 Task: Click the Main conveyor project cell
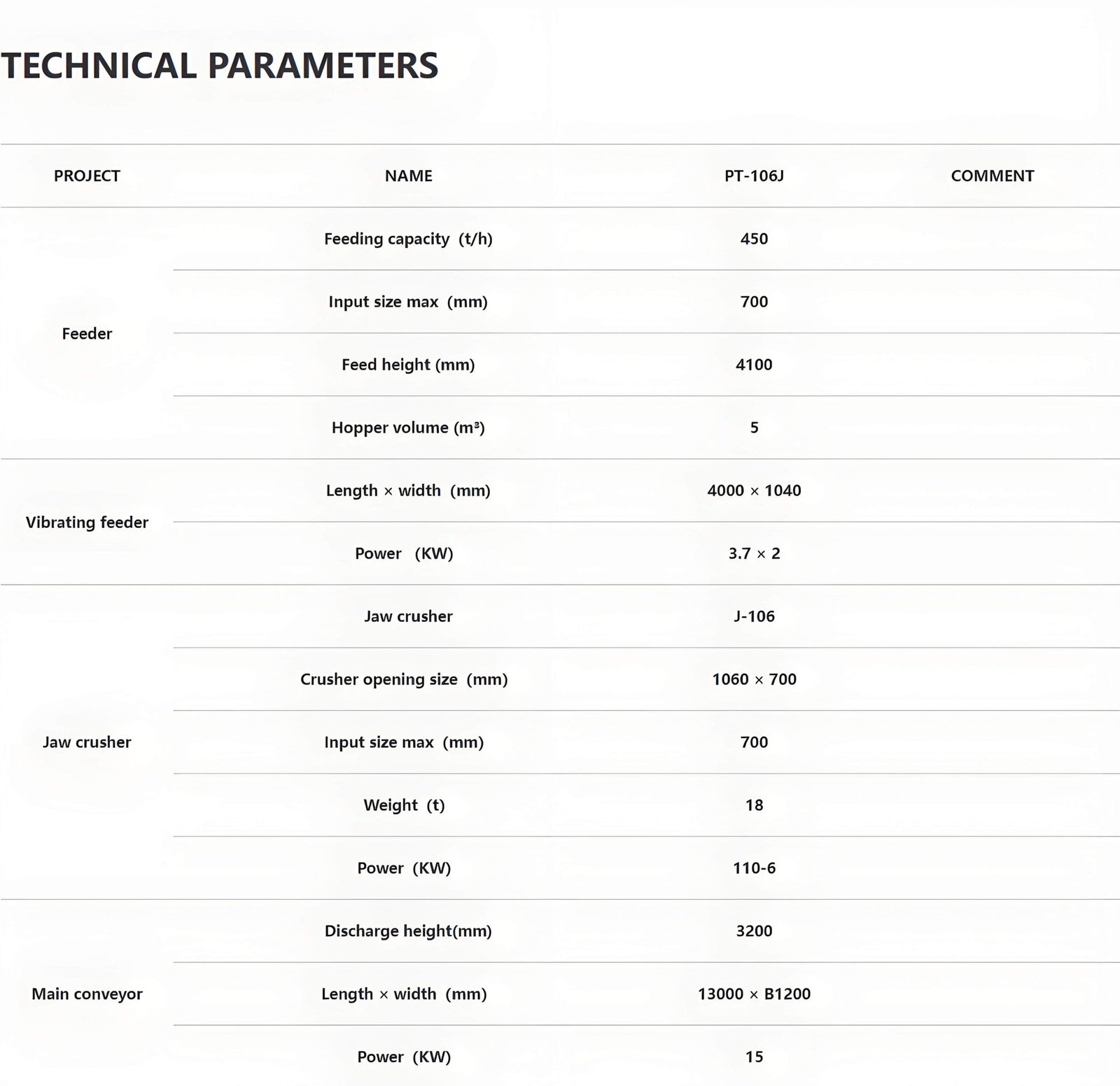(x=87, y=994)
